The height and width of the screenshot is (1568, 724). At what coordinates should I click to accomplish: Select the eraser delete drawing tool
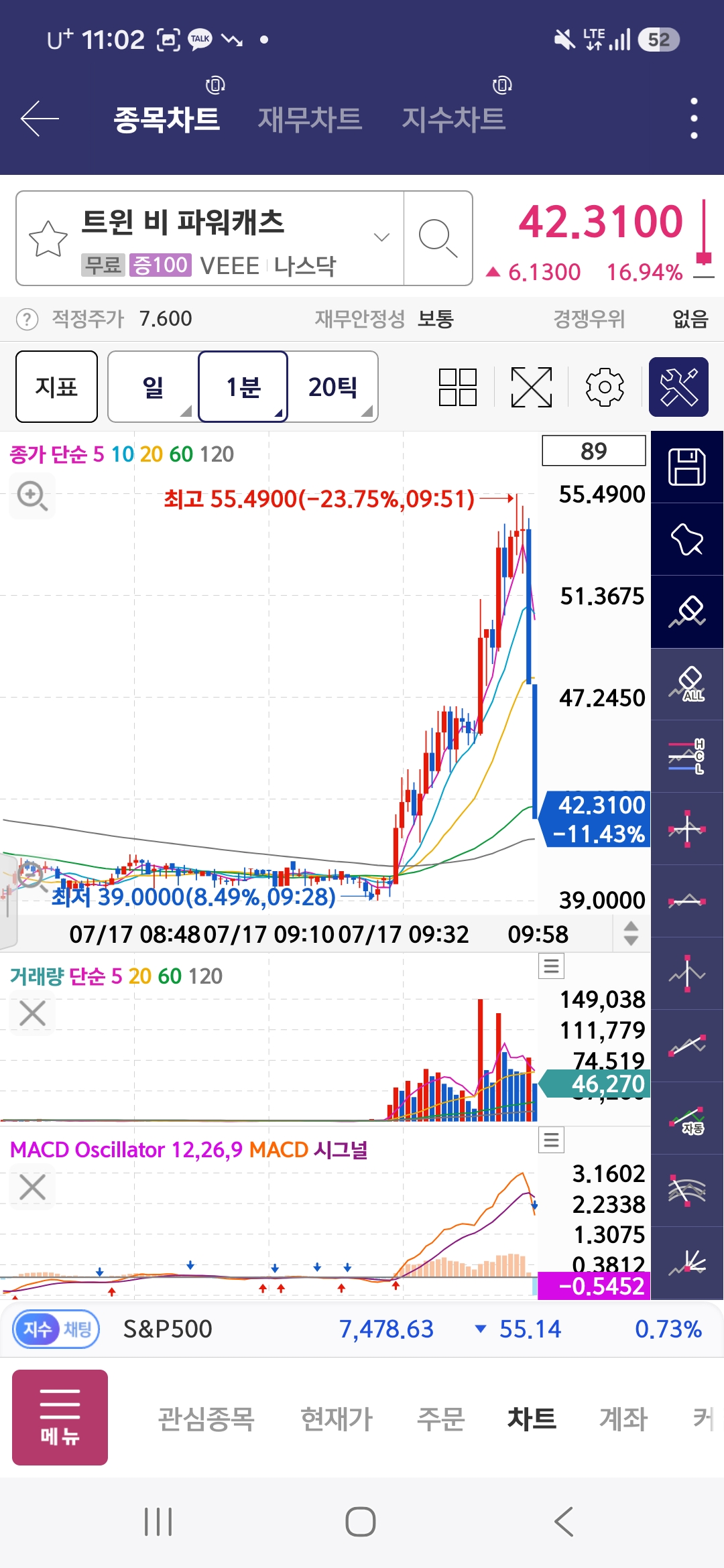click(687, 612)
